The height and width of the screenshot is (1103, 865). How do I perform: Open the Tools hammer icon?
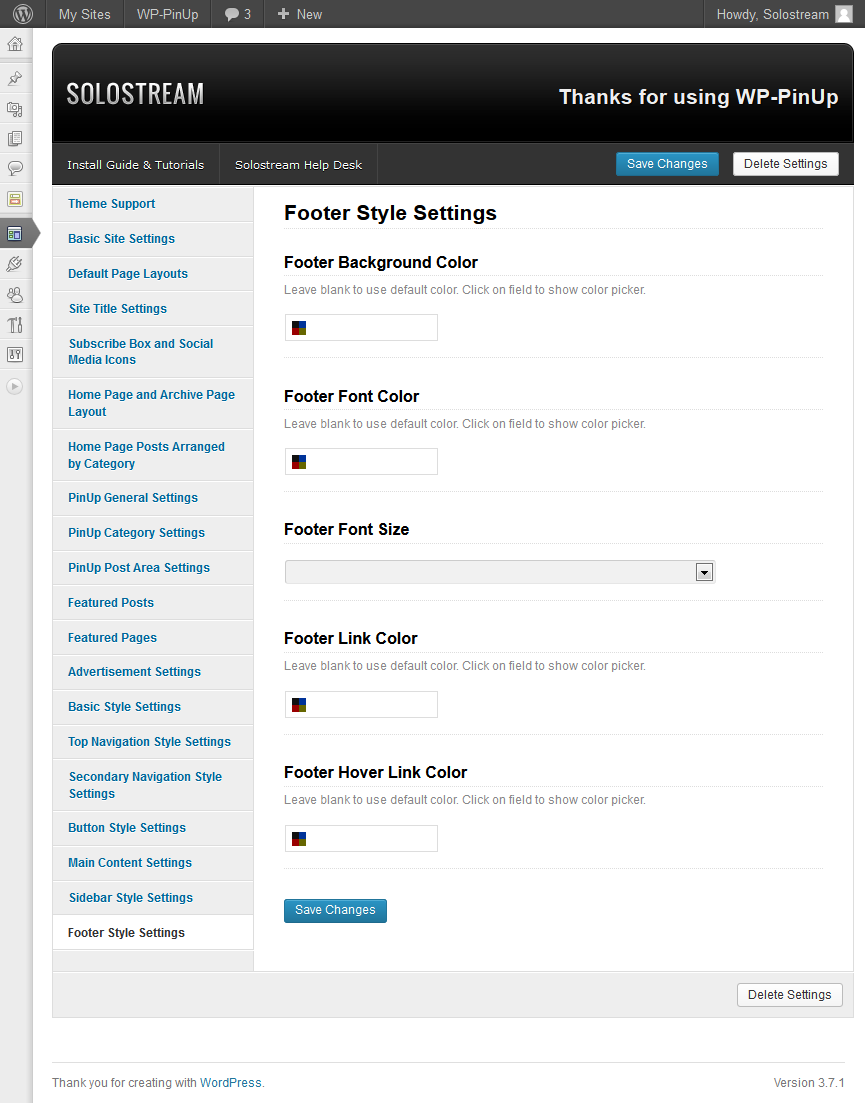tap(15, 324)
